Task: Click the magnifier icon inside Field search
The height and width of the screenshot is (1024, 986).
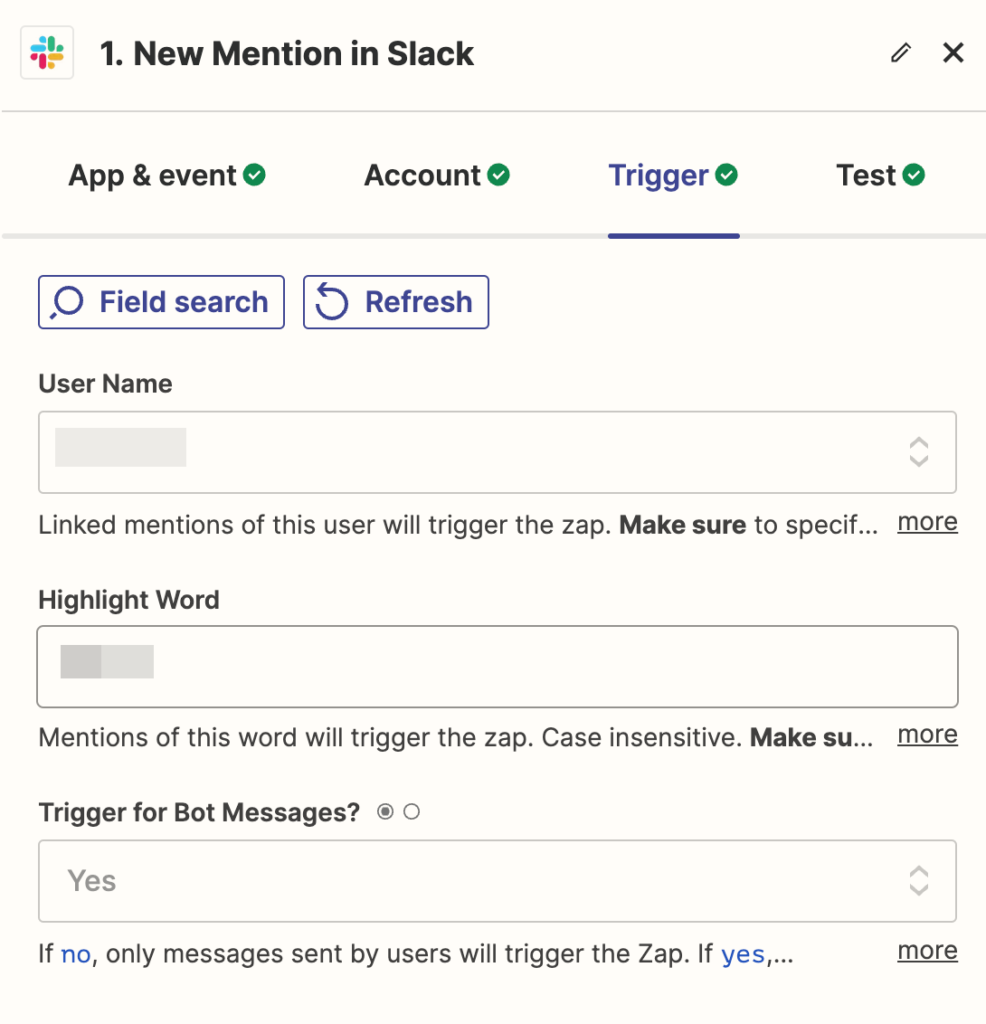Action: 65,302
